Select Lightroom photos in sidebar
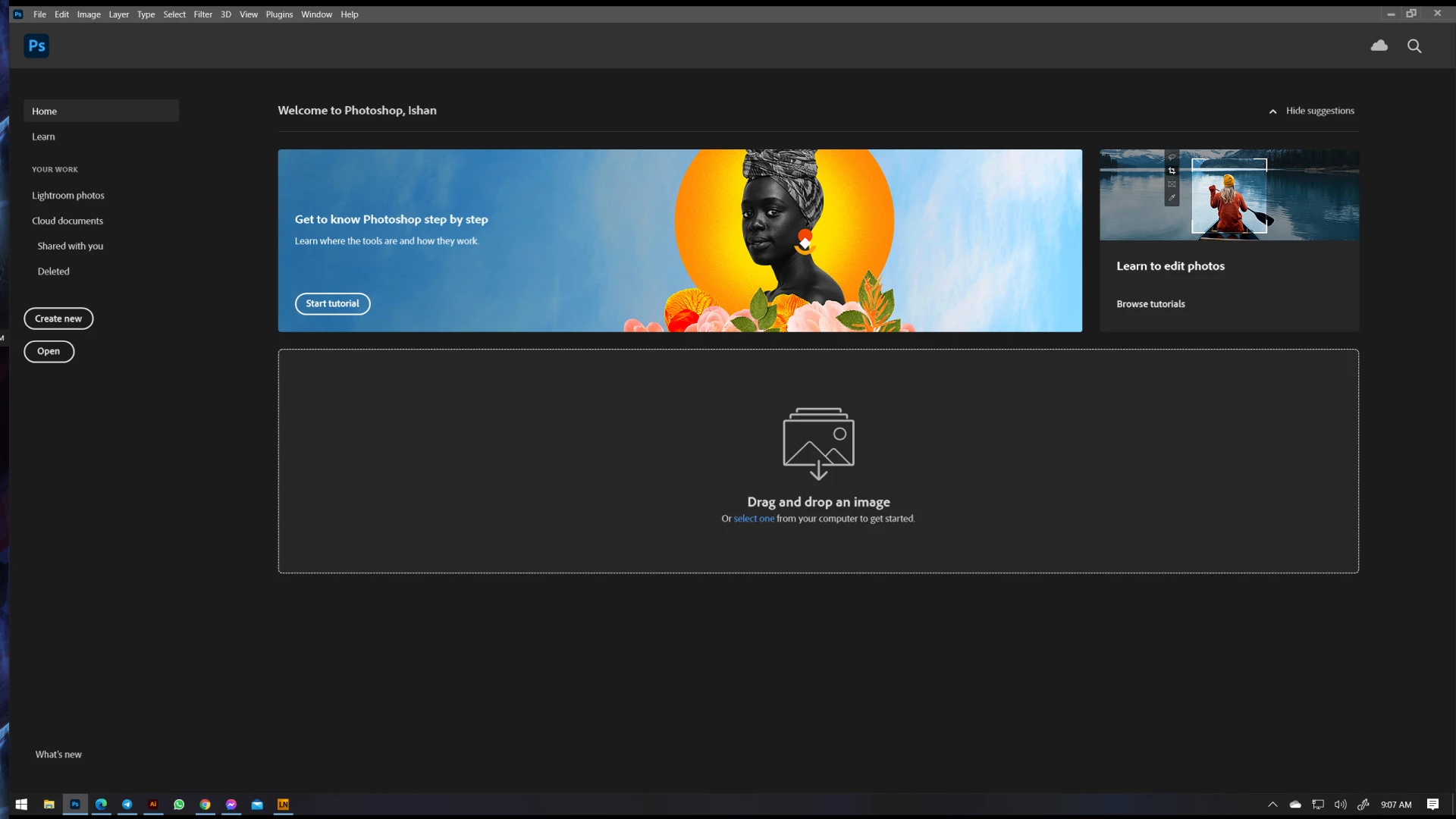1456x819 pixels. pos(68,196)
